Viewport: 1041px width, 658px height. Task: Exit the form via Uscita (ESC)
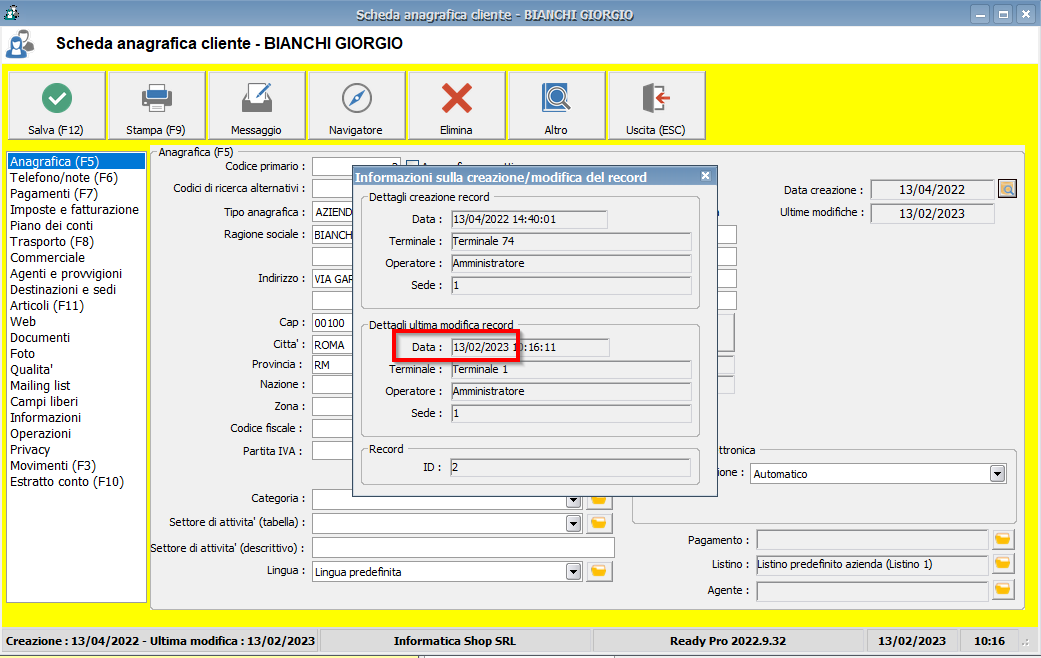tap(657, 106)
